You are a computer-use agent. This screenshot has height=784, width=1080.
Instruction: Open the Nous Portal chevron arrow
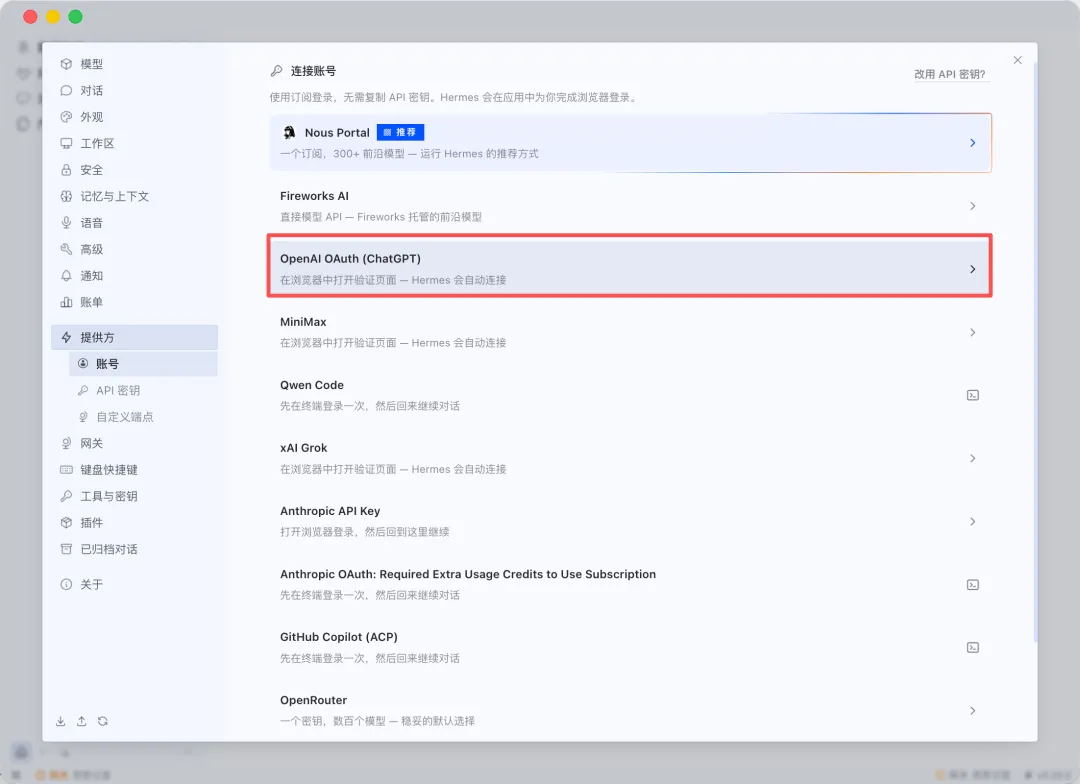973,143
